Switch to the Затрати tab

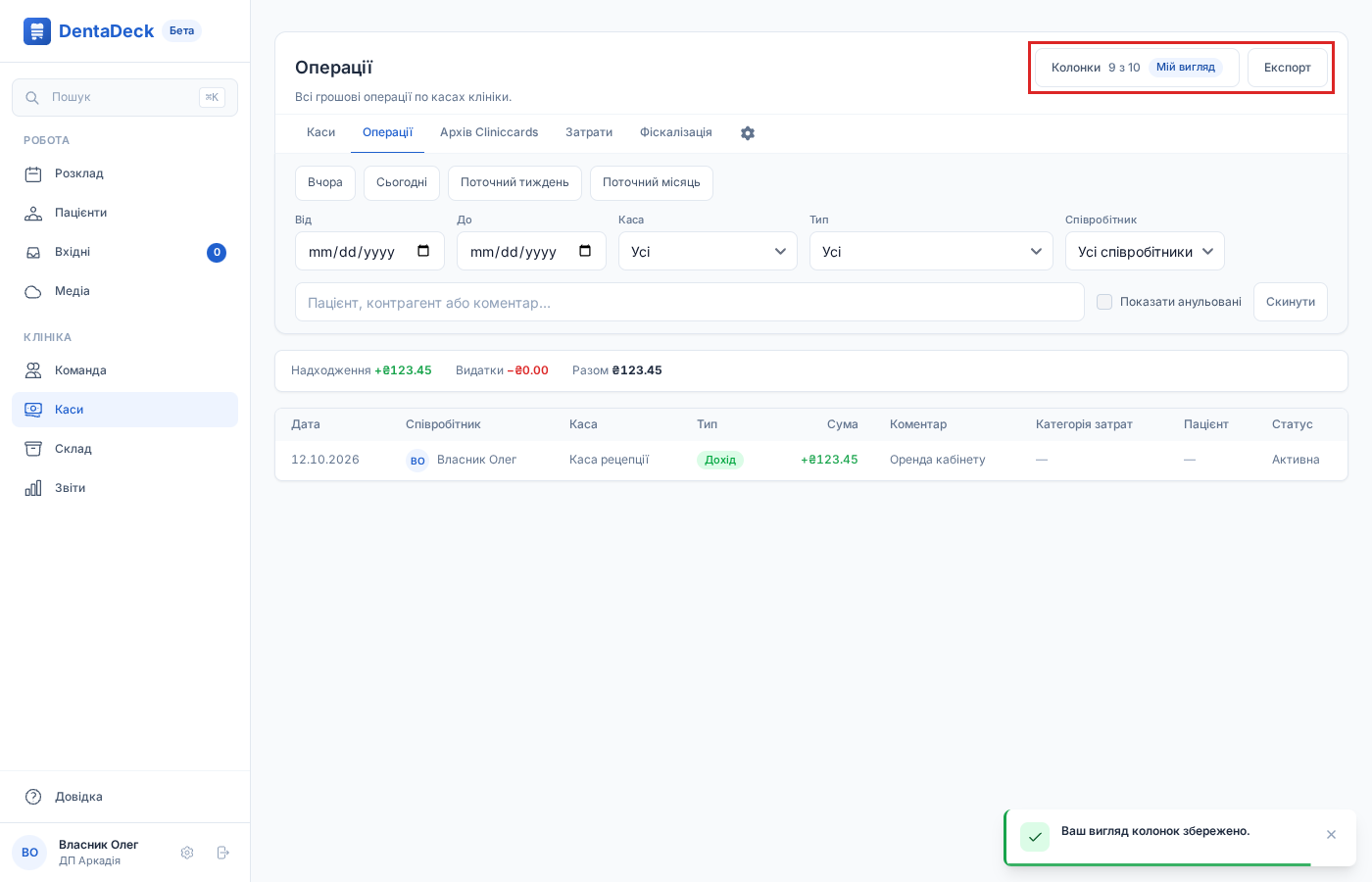(x=589, y=132)
